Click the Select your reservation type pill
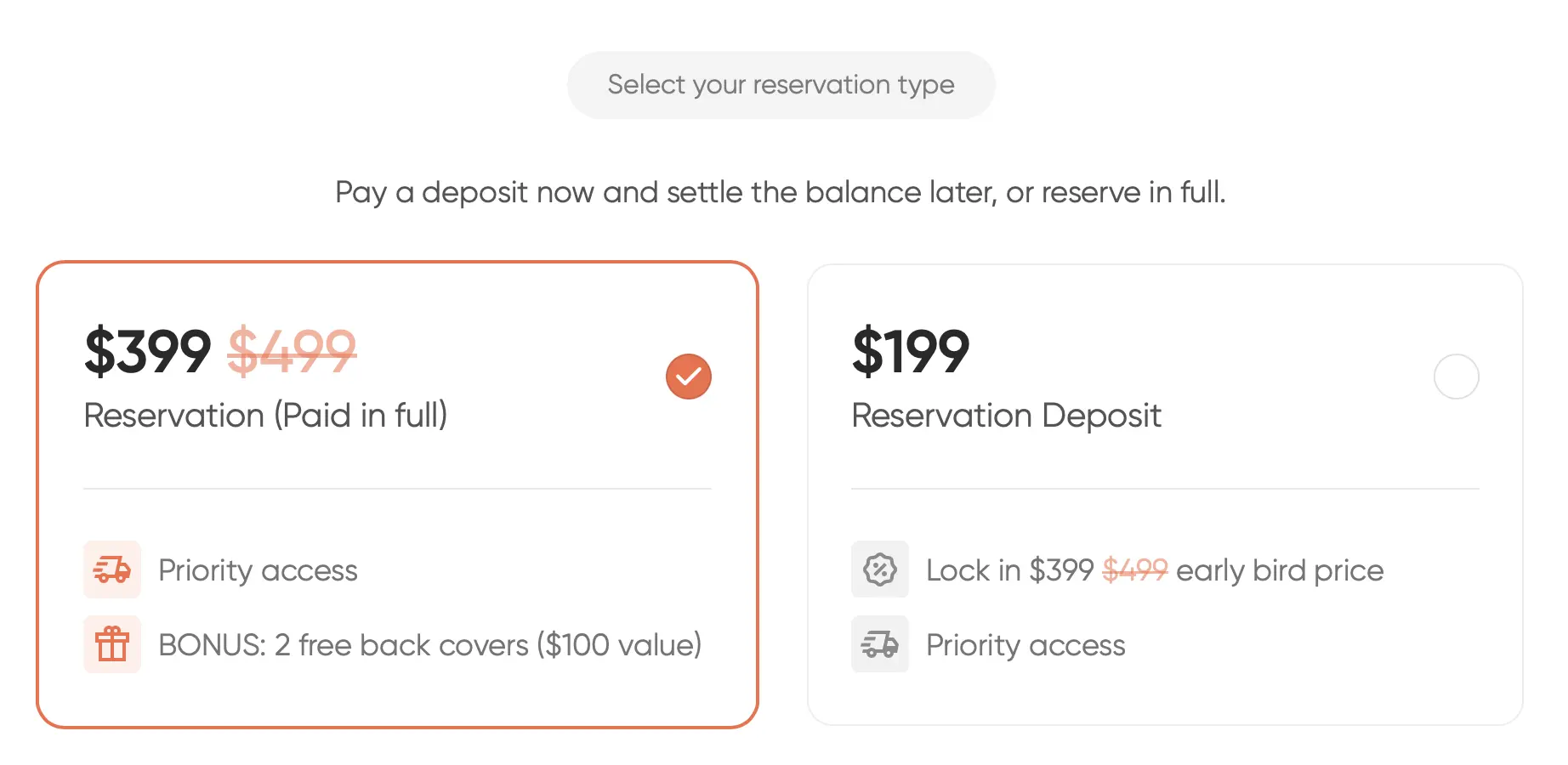 (781, 85)
